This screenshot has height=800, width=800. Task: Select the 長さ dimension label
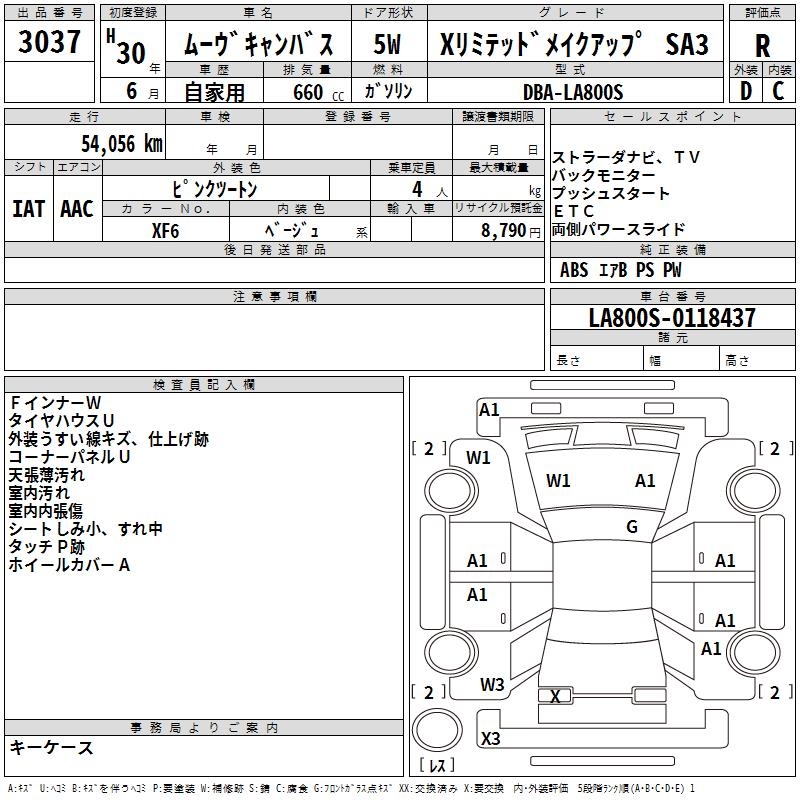pos(568,360)
